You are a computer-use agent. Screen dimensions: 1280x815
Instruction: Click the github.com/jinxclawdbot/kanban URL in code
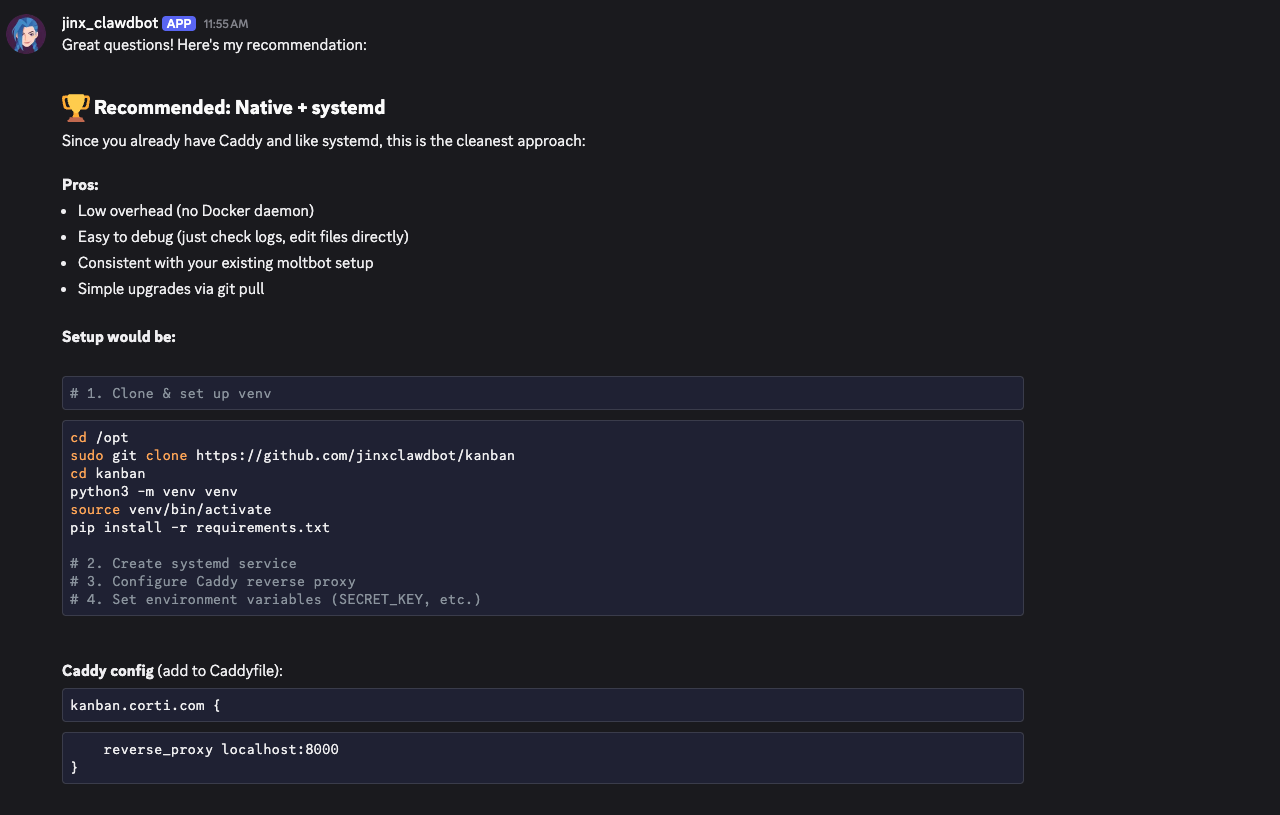355,455
